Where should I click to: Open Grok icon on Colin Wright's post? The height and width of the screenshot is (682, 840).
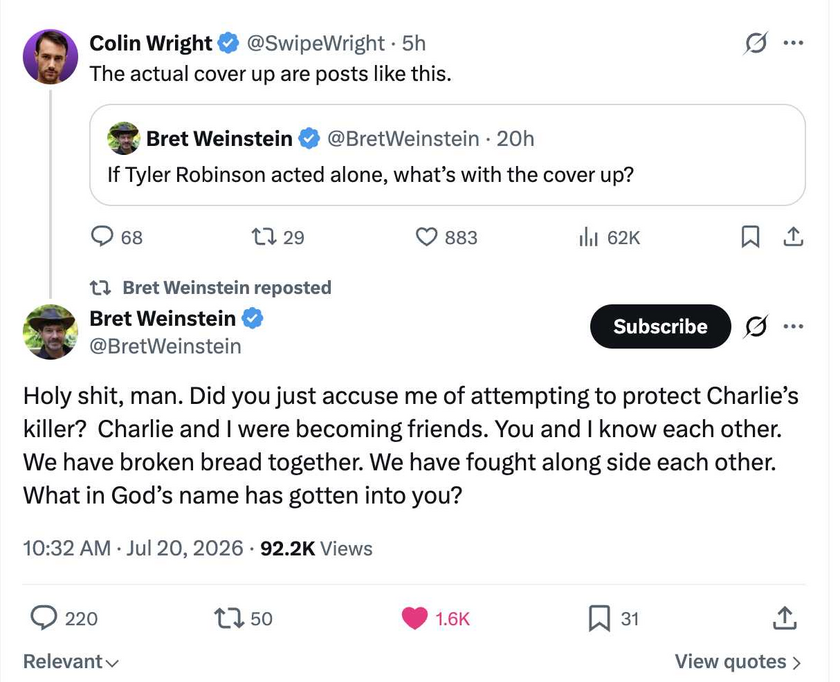click(x=755, y=43)
